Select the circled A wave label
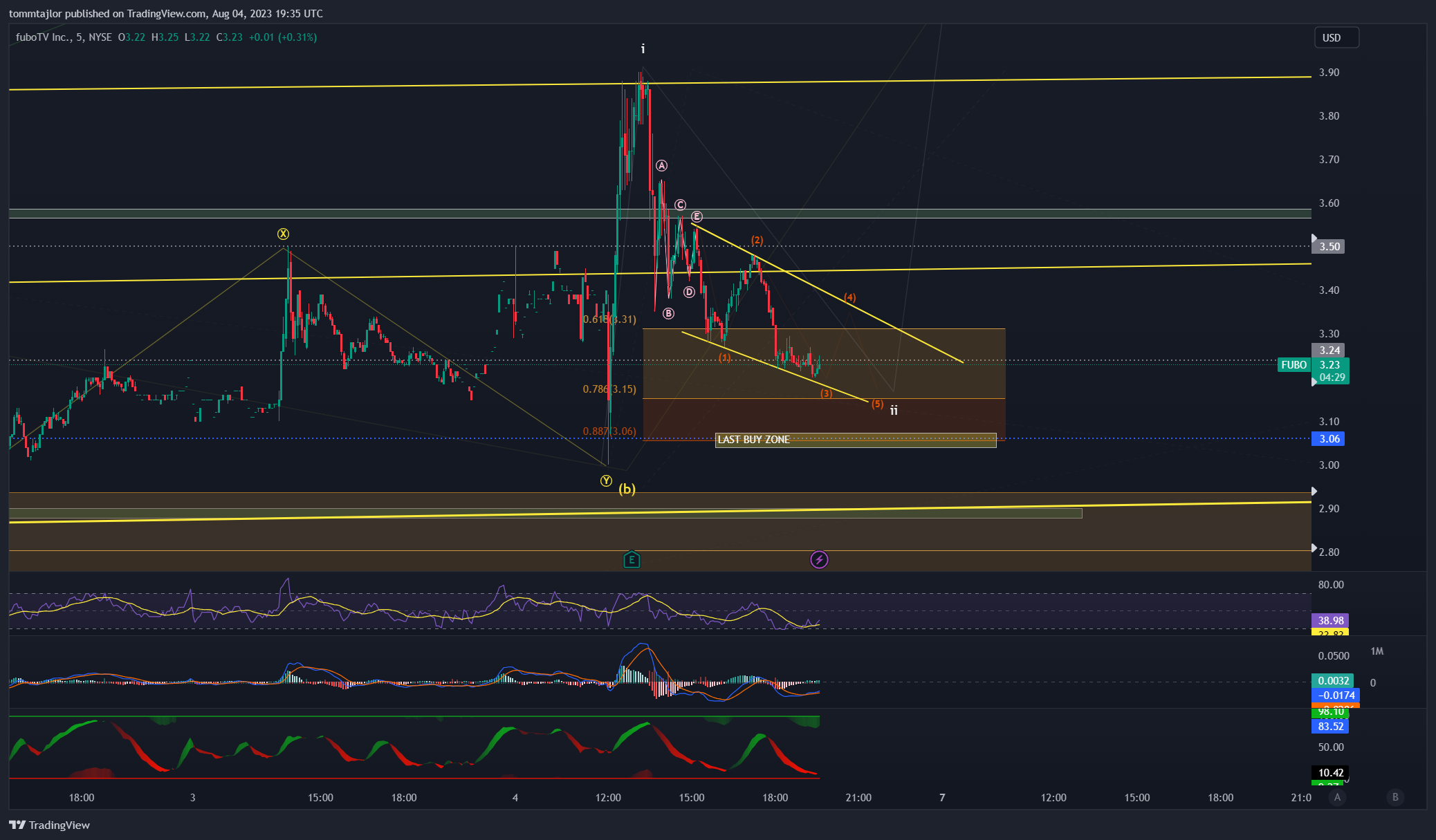 click(662, 165)
